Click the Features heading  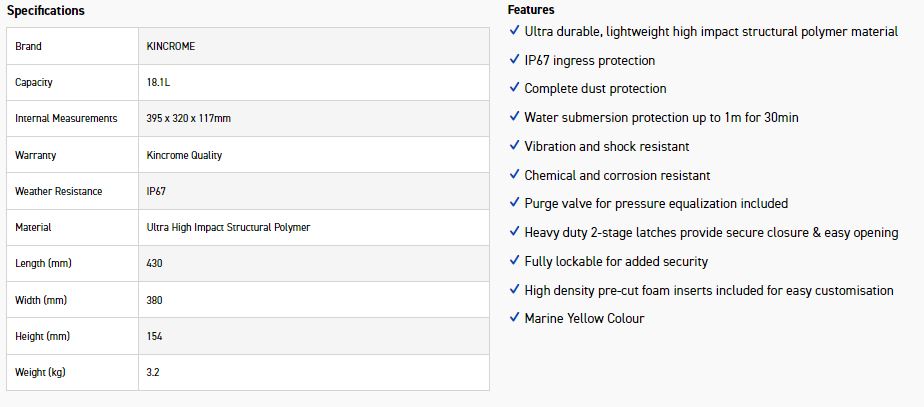click(531, 10)
